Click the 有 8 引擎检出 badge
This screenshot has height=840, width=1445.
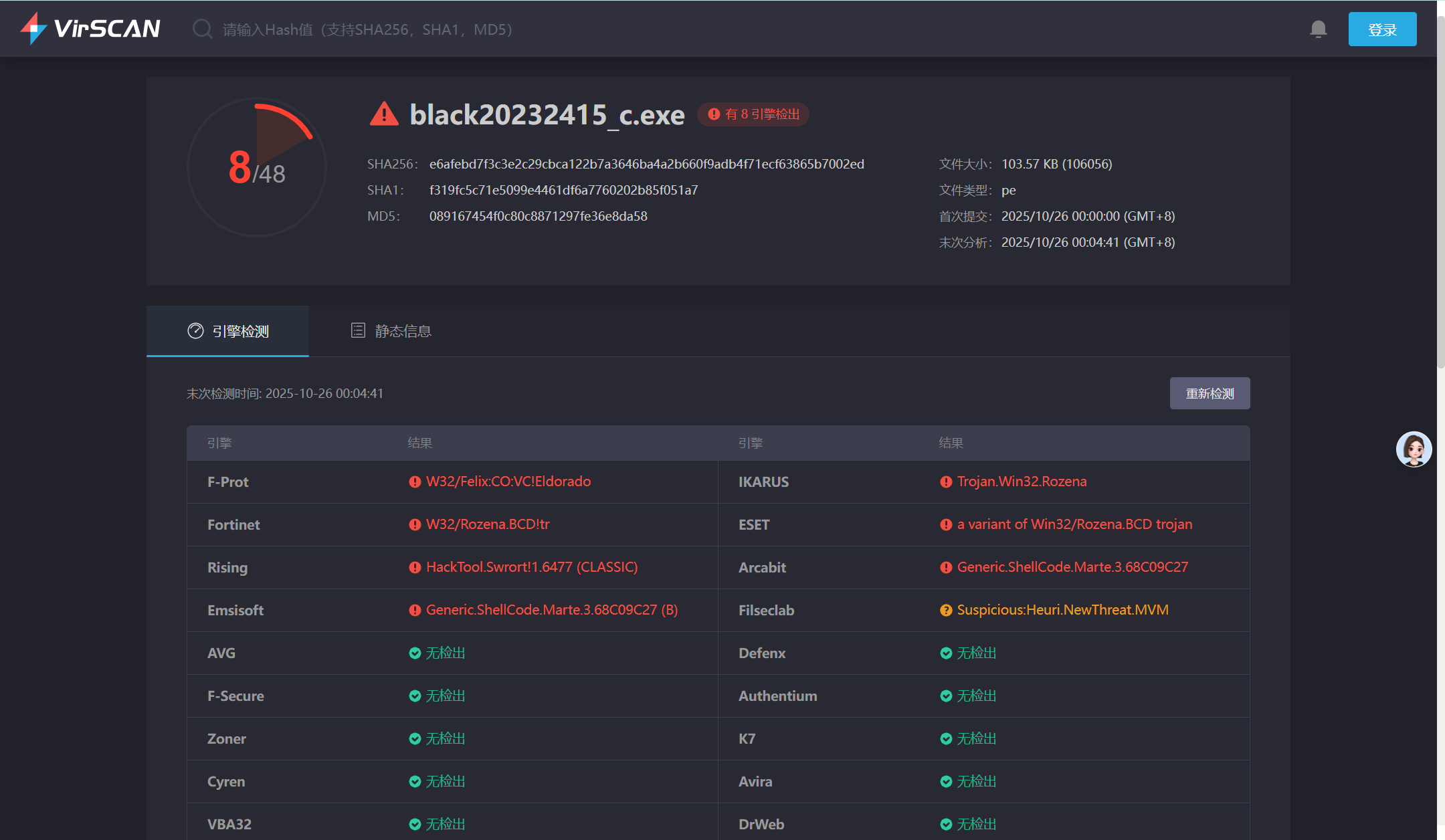(753, 114)
